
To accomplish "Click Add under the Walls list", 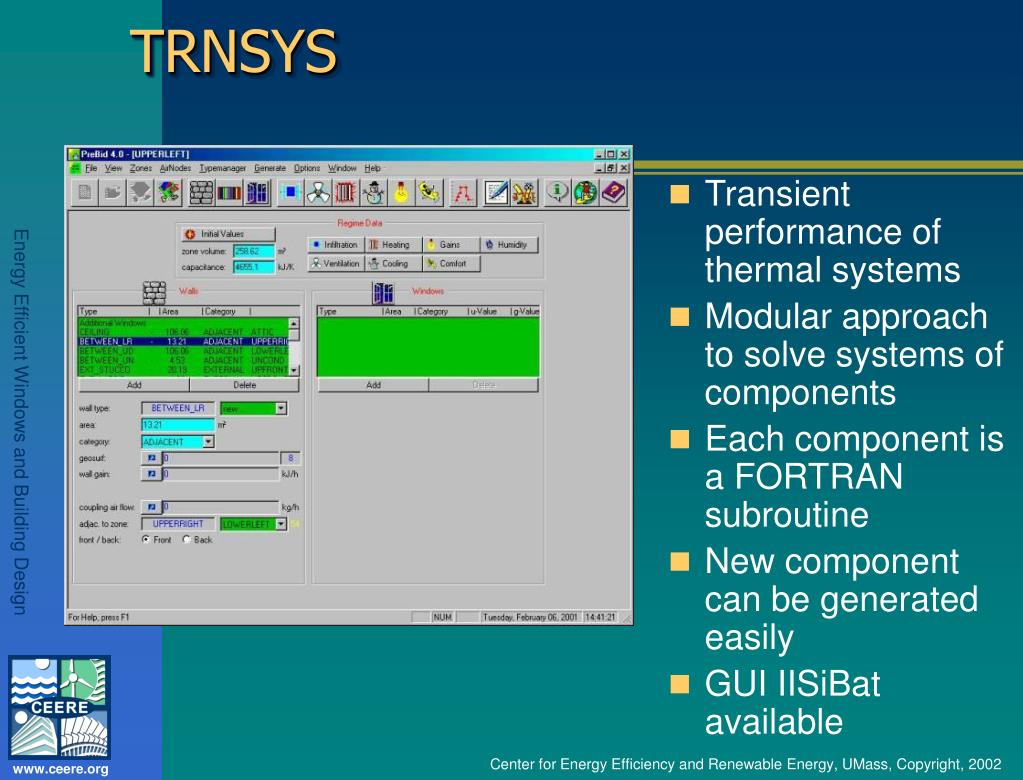I will [134, 385].
